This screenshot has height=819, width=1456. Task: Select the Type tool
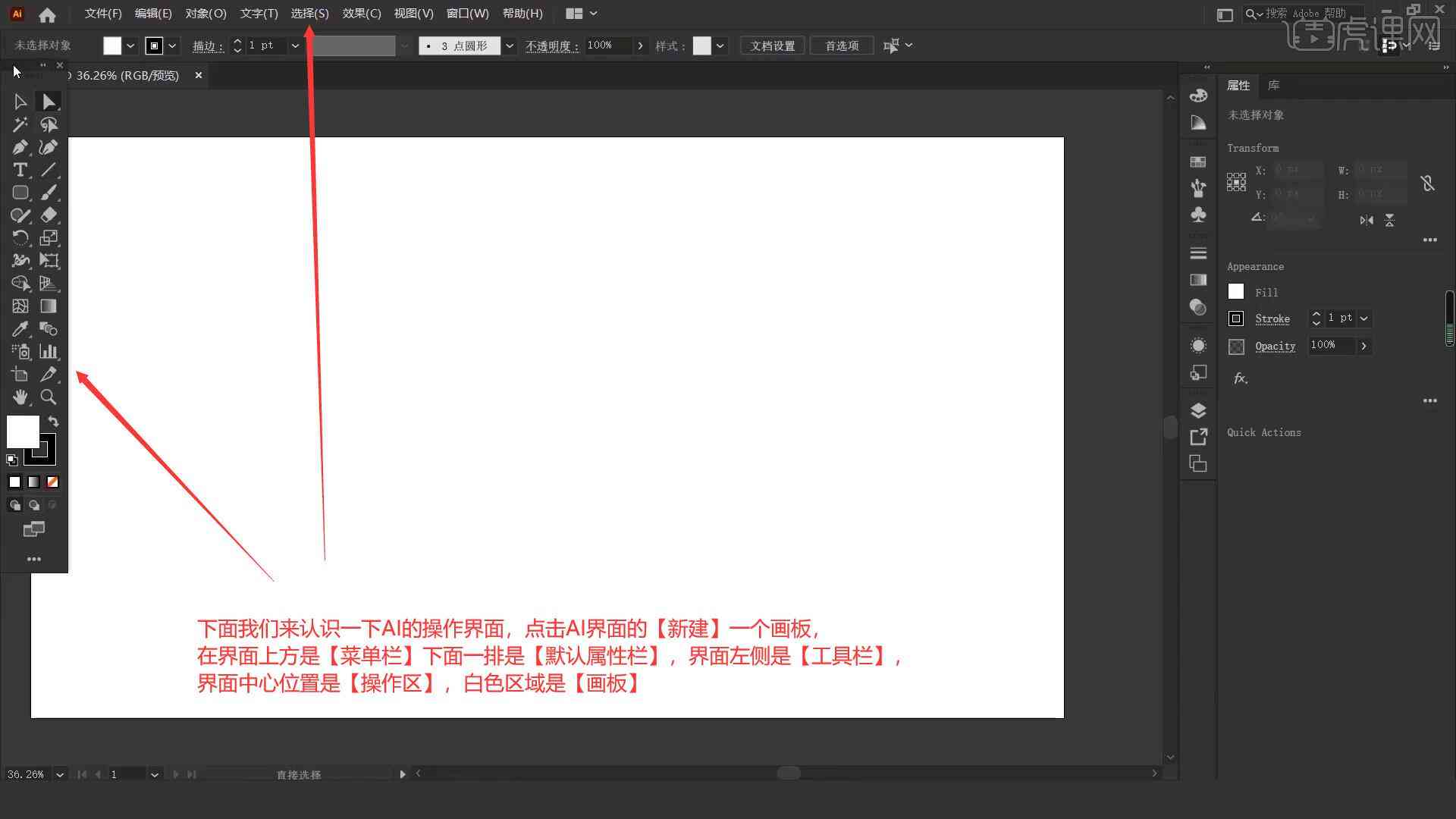[20, 169]
